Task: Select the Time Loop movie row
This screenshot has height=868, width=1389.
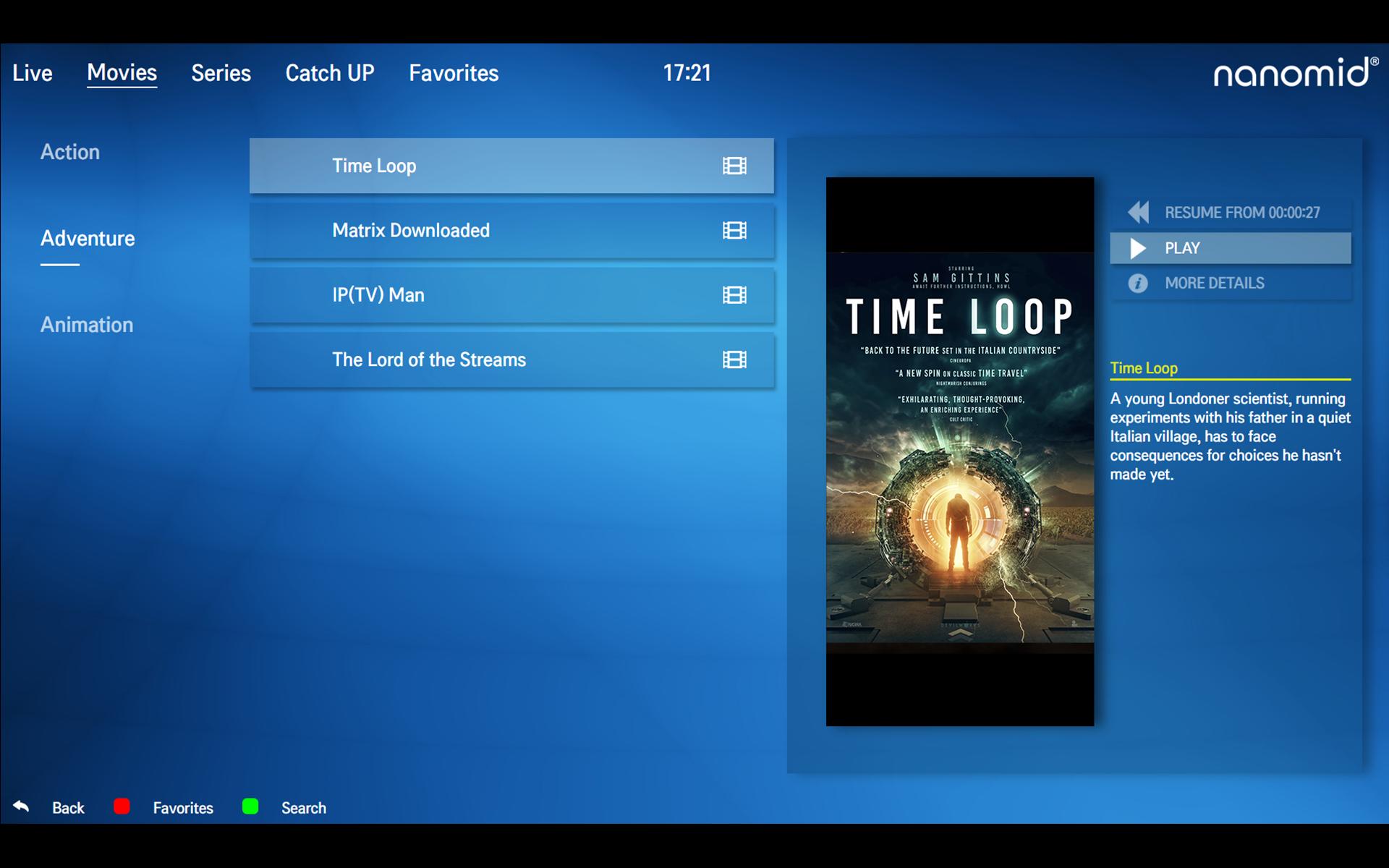Action: (511, 166)
